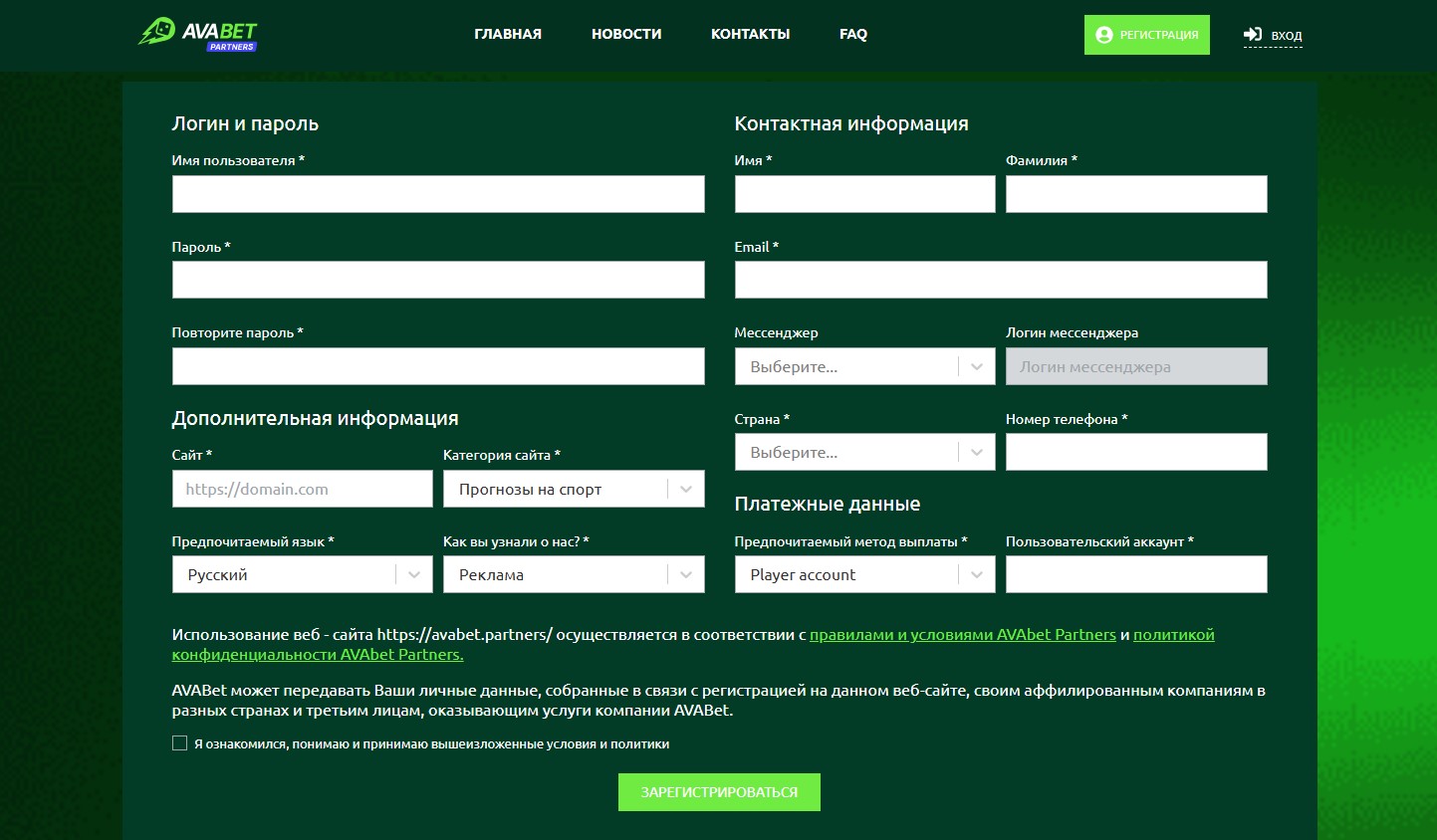Navigate to the Контакты page
The image size is (1437, 840).
tap(750, 34)
